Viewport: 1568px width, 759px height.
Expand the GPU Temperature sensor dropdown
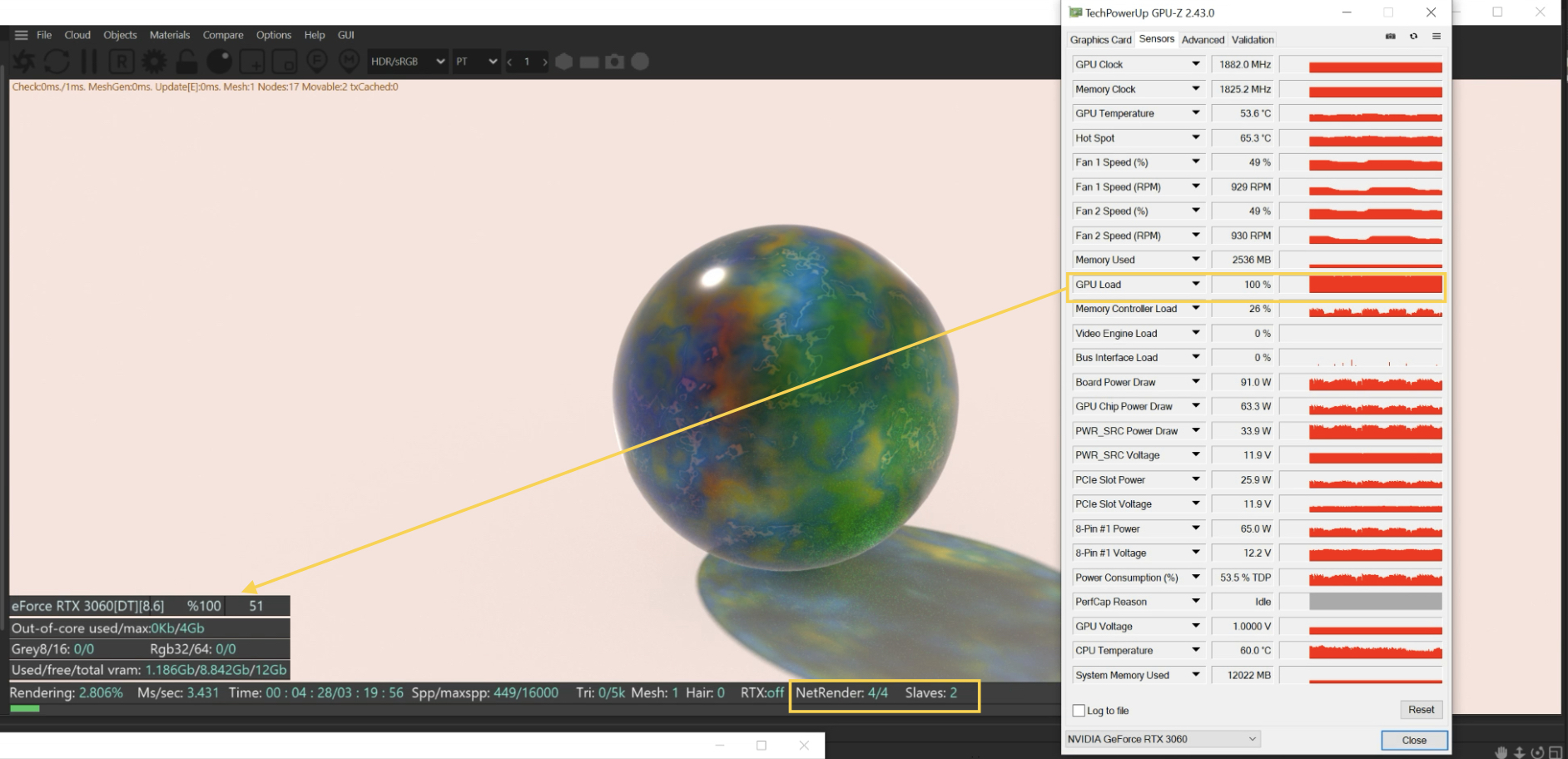tap(1196, 113)
